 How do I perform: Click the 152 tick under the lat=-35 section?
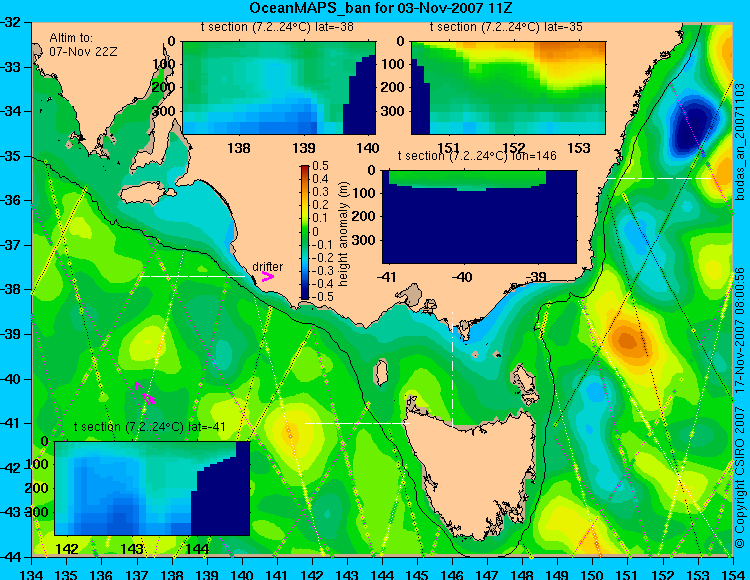(515, 148)
